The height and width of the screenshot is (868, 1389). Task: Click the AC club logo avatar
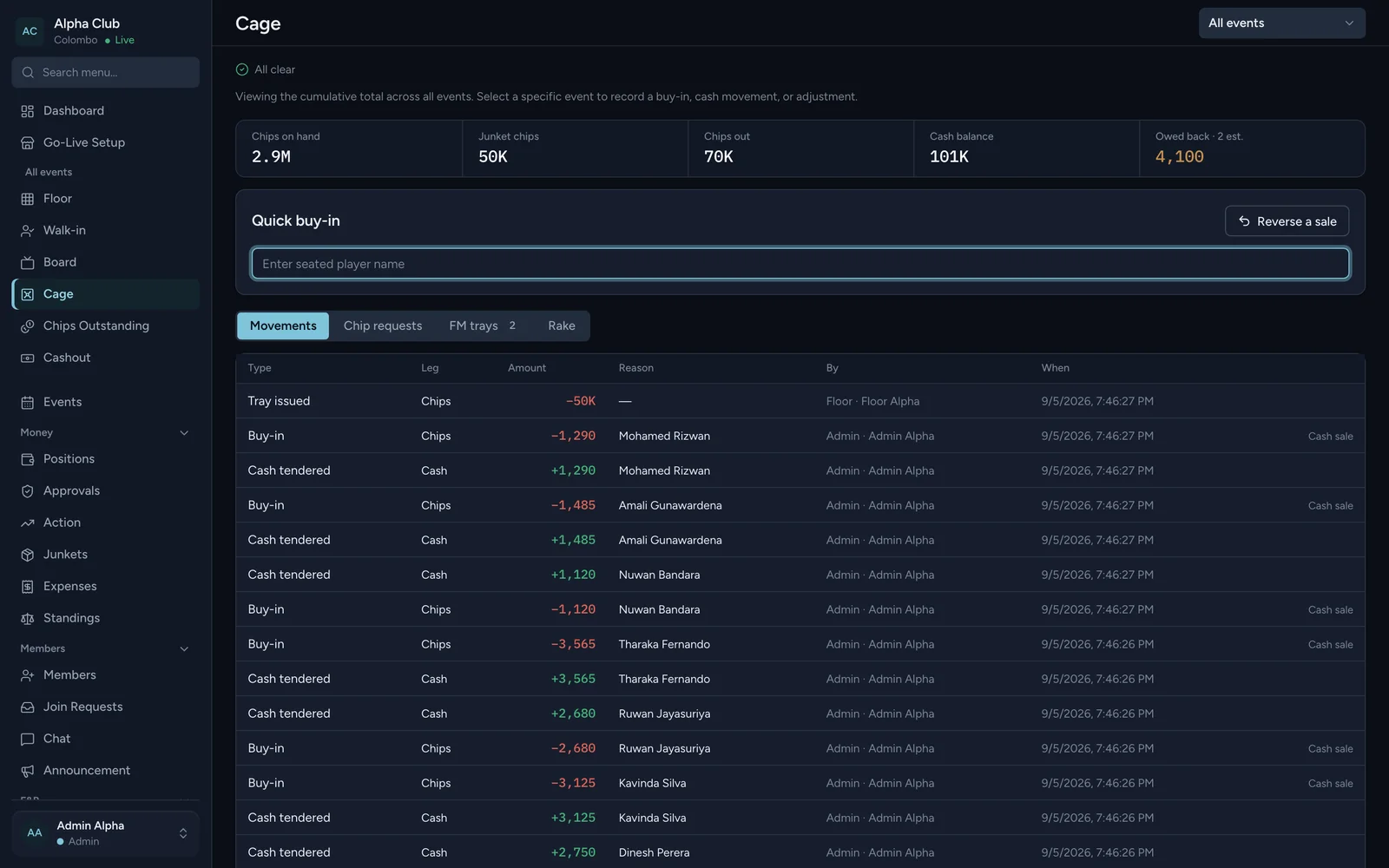pyautogui.click(x=30, y=31)
